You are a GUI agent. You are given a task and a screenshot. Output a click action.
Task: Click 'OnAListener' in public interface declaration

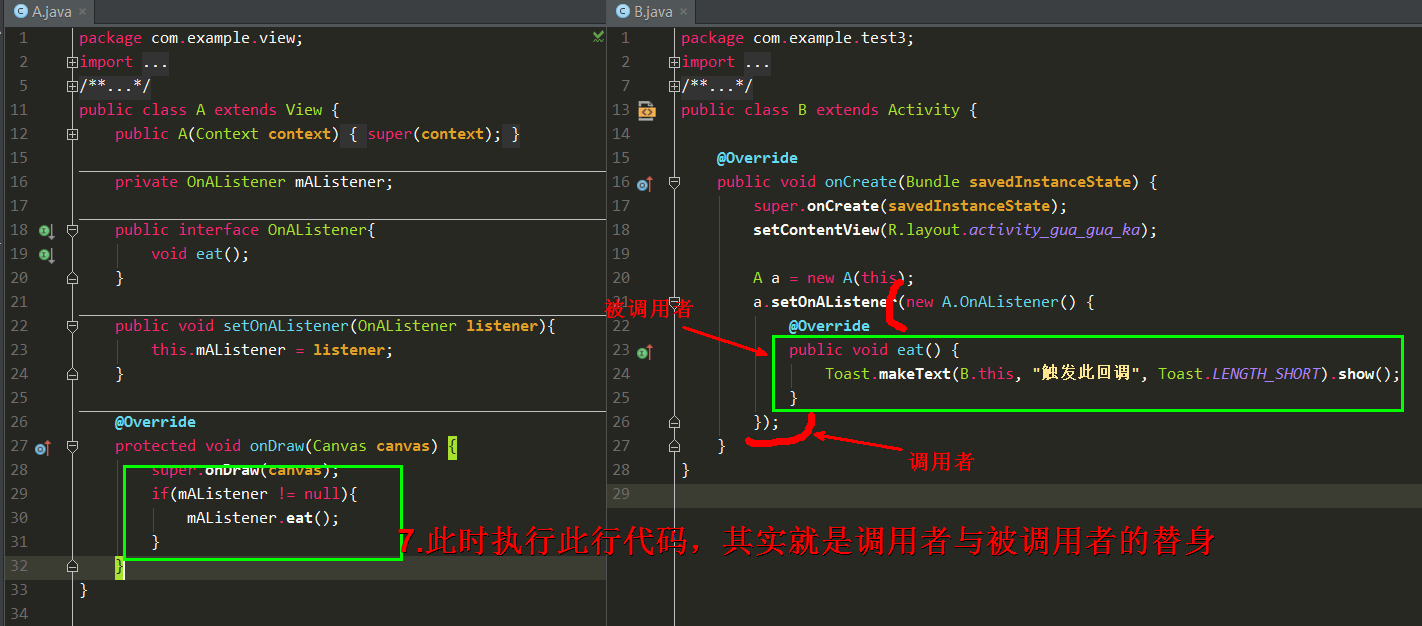coord(316,230)
